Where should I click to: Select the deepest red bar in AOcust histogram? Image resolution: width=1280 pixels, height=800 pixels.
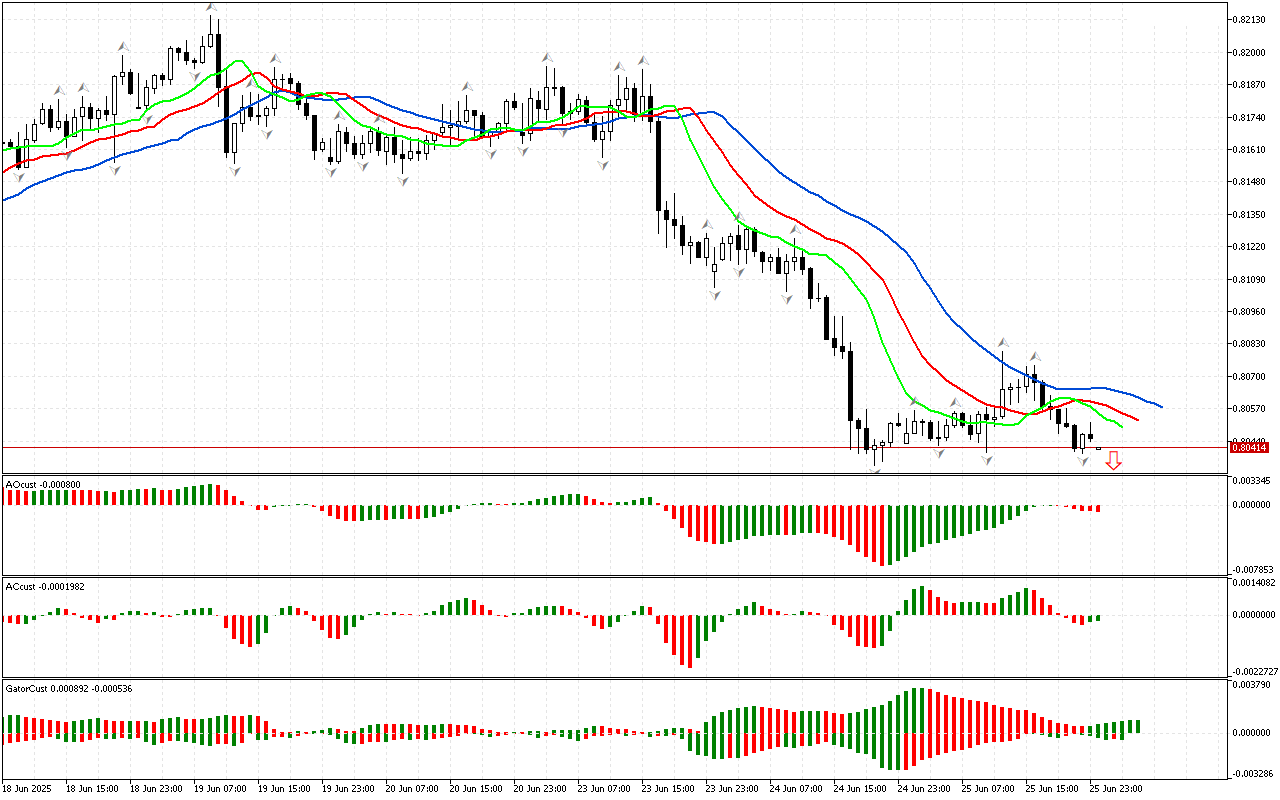click(880, 535)
